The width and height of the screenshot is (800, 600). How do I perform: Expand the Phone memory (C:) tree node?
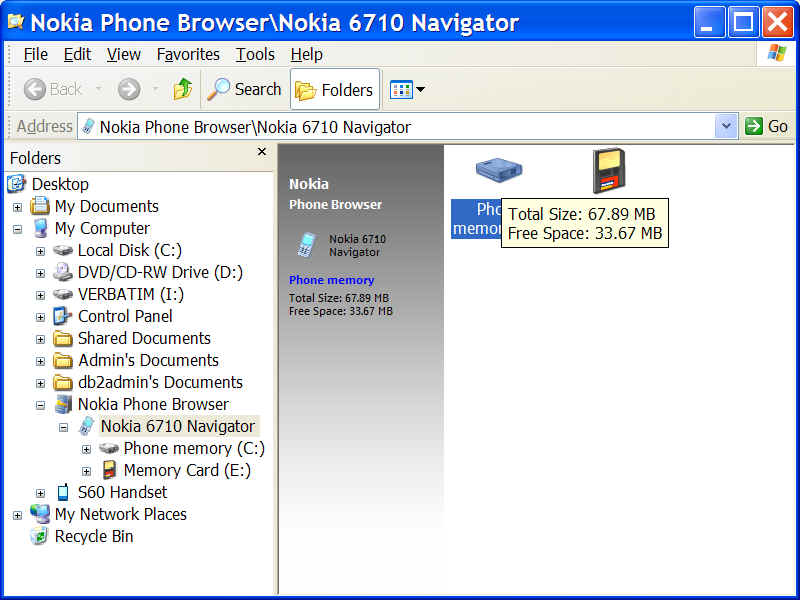click(86, 449)
